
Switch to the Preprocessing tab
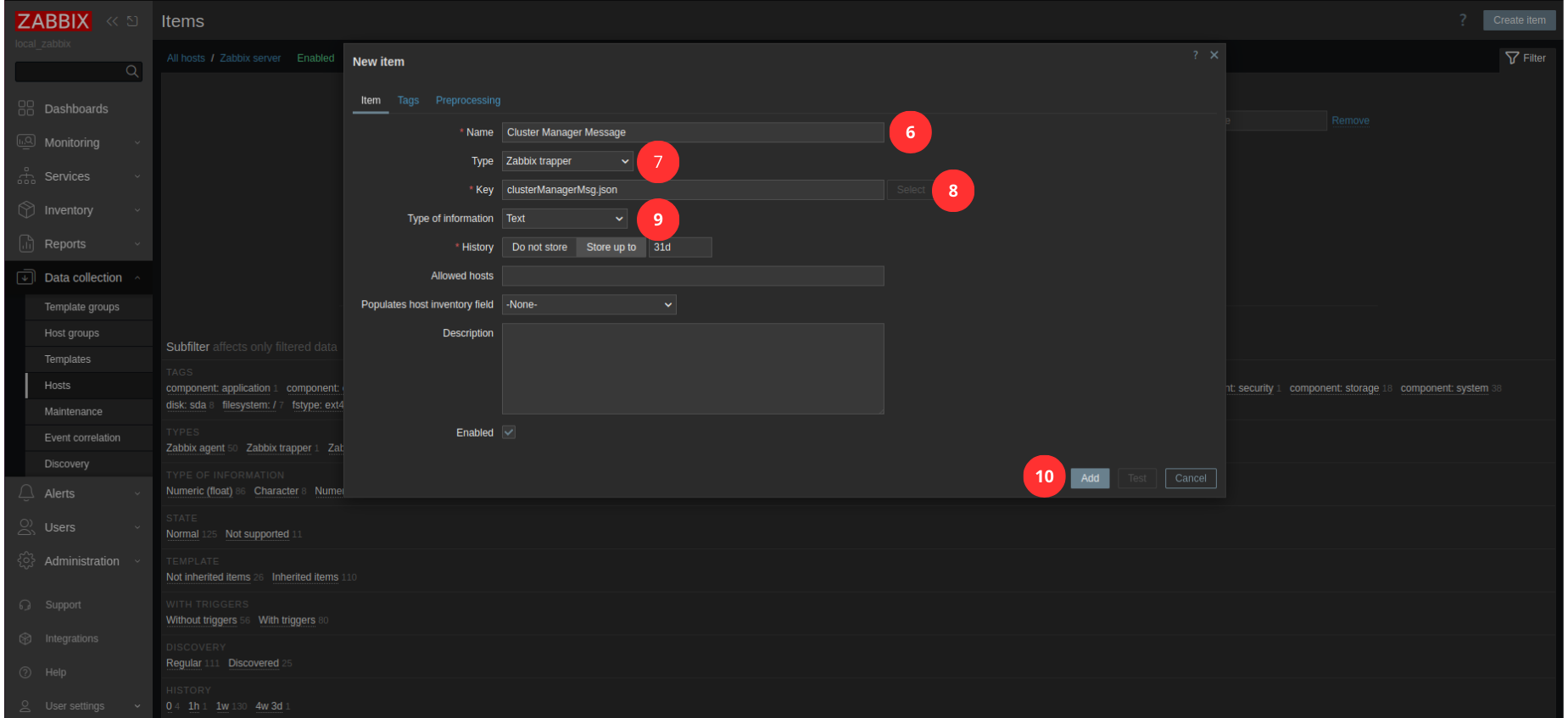[x=468, y=100]
